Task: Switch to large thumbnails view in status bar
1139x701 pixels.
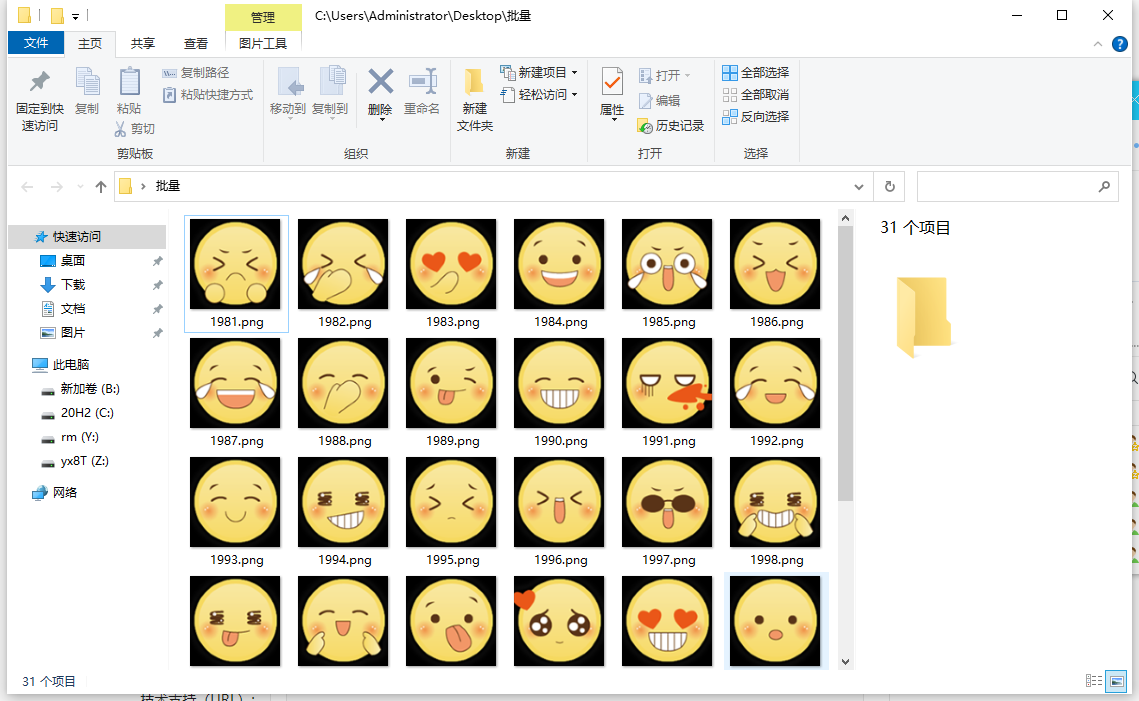Action: pos(1117,681)
